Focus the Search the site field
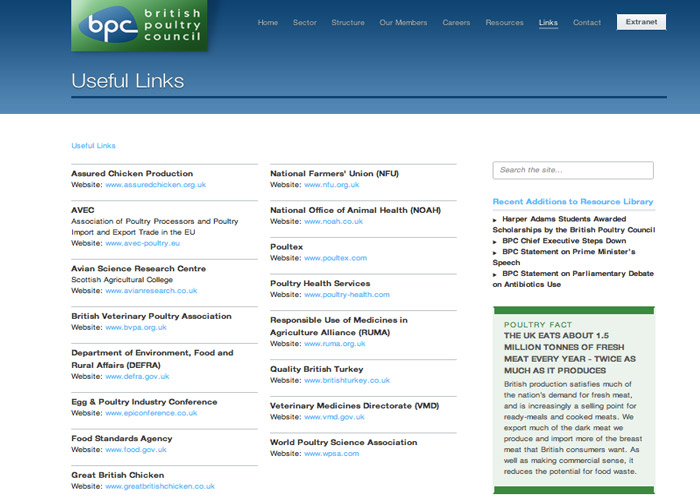The image size is (700, 500). 573,170
